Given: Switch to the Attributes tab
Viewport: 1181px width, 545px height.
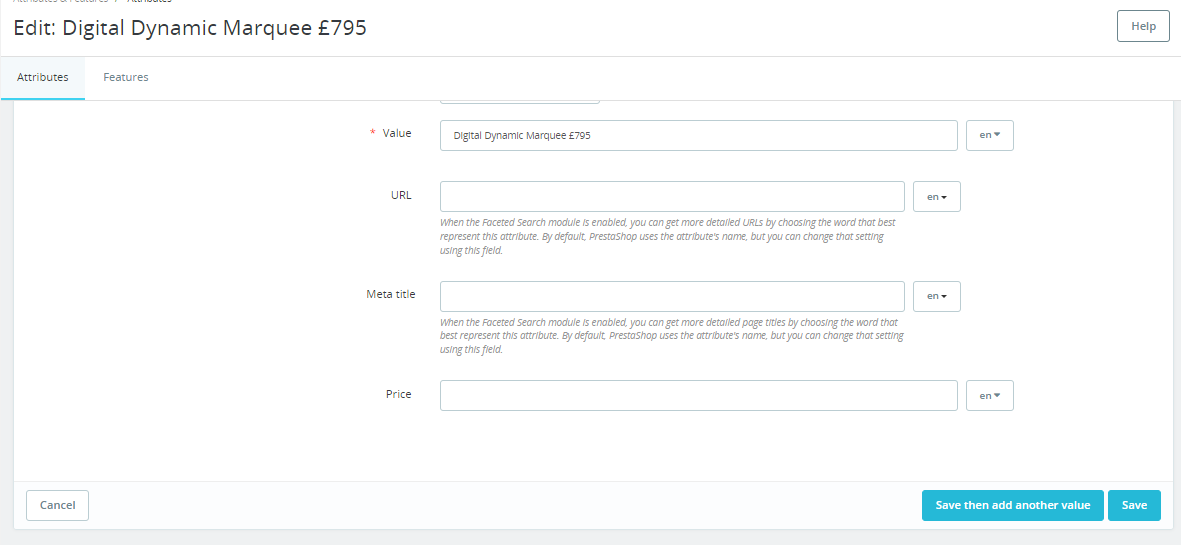Looking at the screenshot, I should click(x=43, y=77).
